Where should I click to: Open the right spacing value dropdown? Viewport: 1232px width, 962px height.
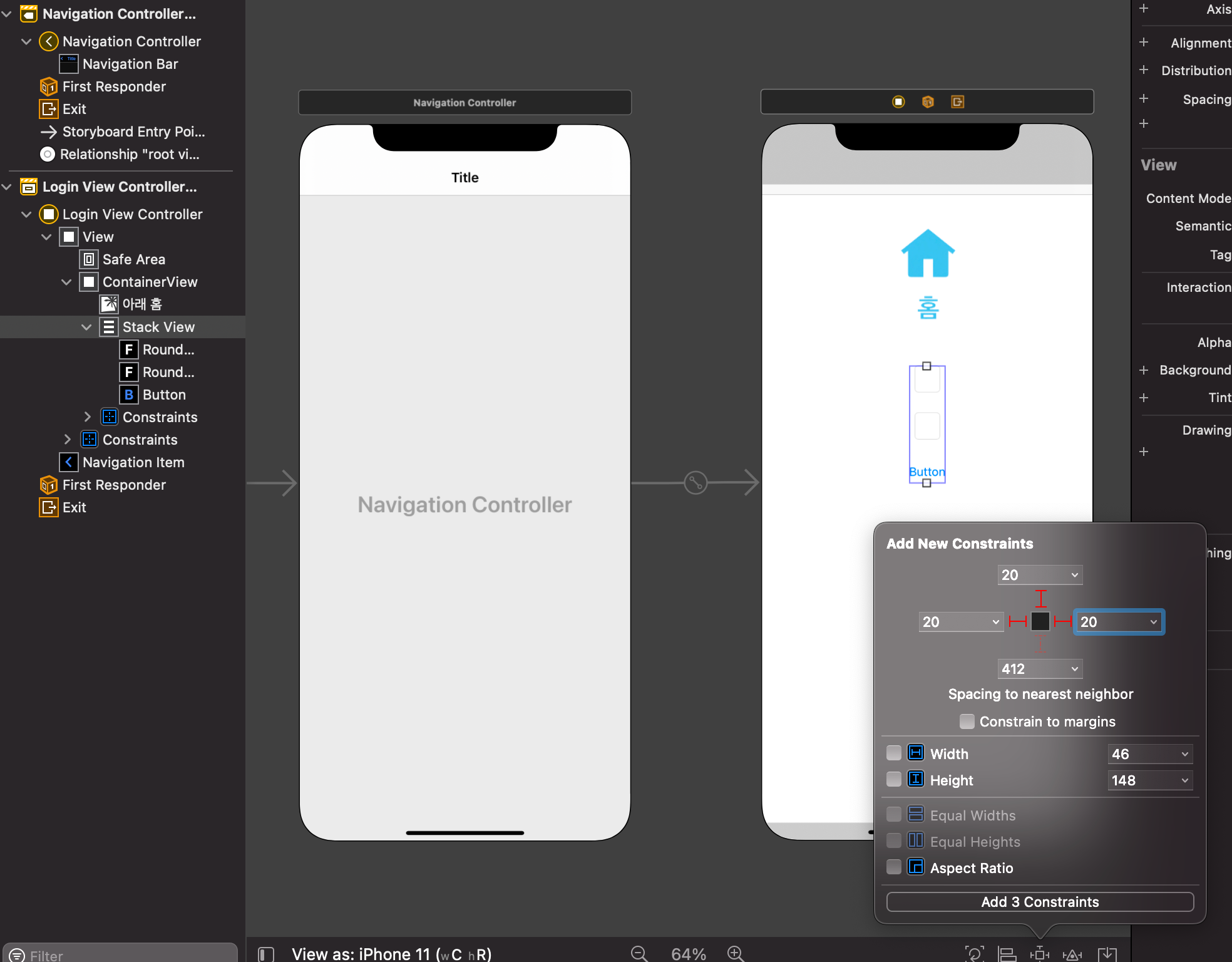coord(1153,622)
